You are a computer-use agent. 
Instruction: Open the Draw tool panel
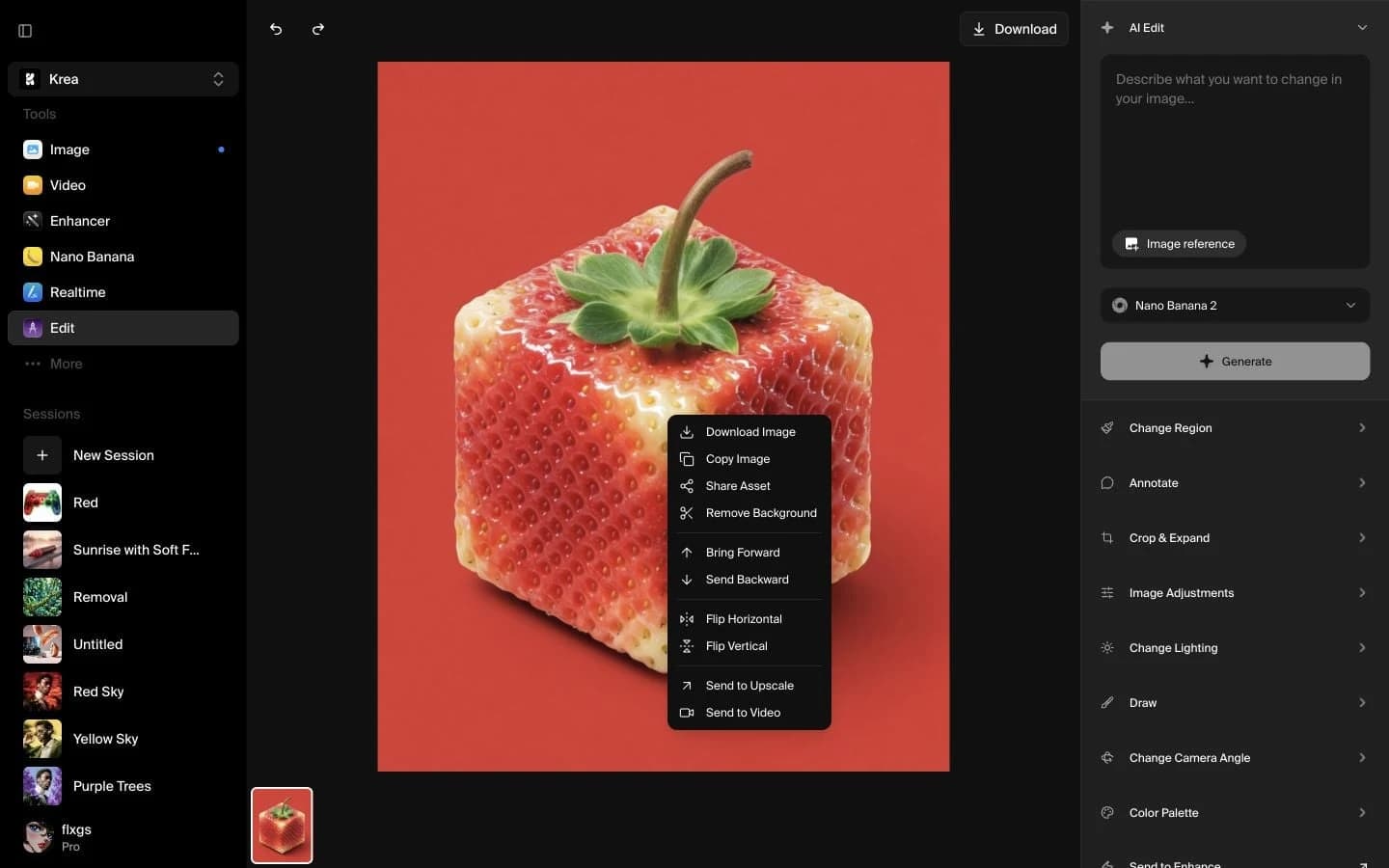click(x=1235, y=703)
